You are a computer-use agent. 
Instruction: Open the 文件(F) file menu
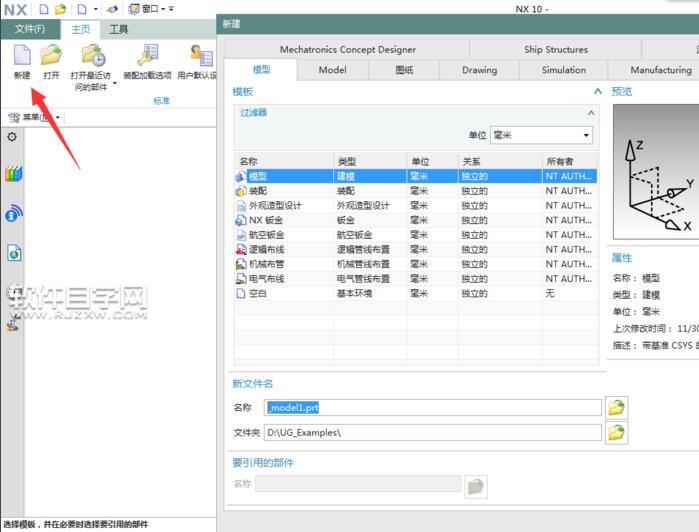[x=29, y=29]
